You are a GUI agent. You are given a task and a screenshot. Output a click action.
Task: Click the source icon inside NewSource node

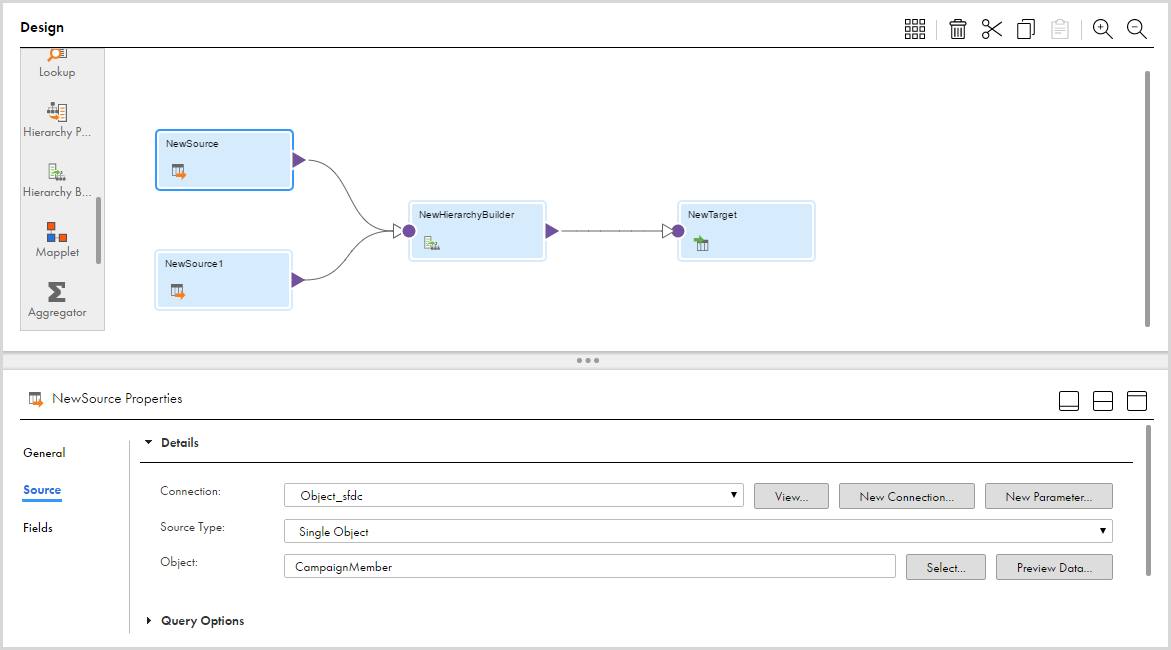click(x=178, y=171)
